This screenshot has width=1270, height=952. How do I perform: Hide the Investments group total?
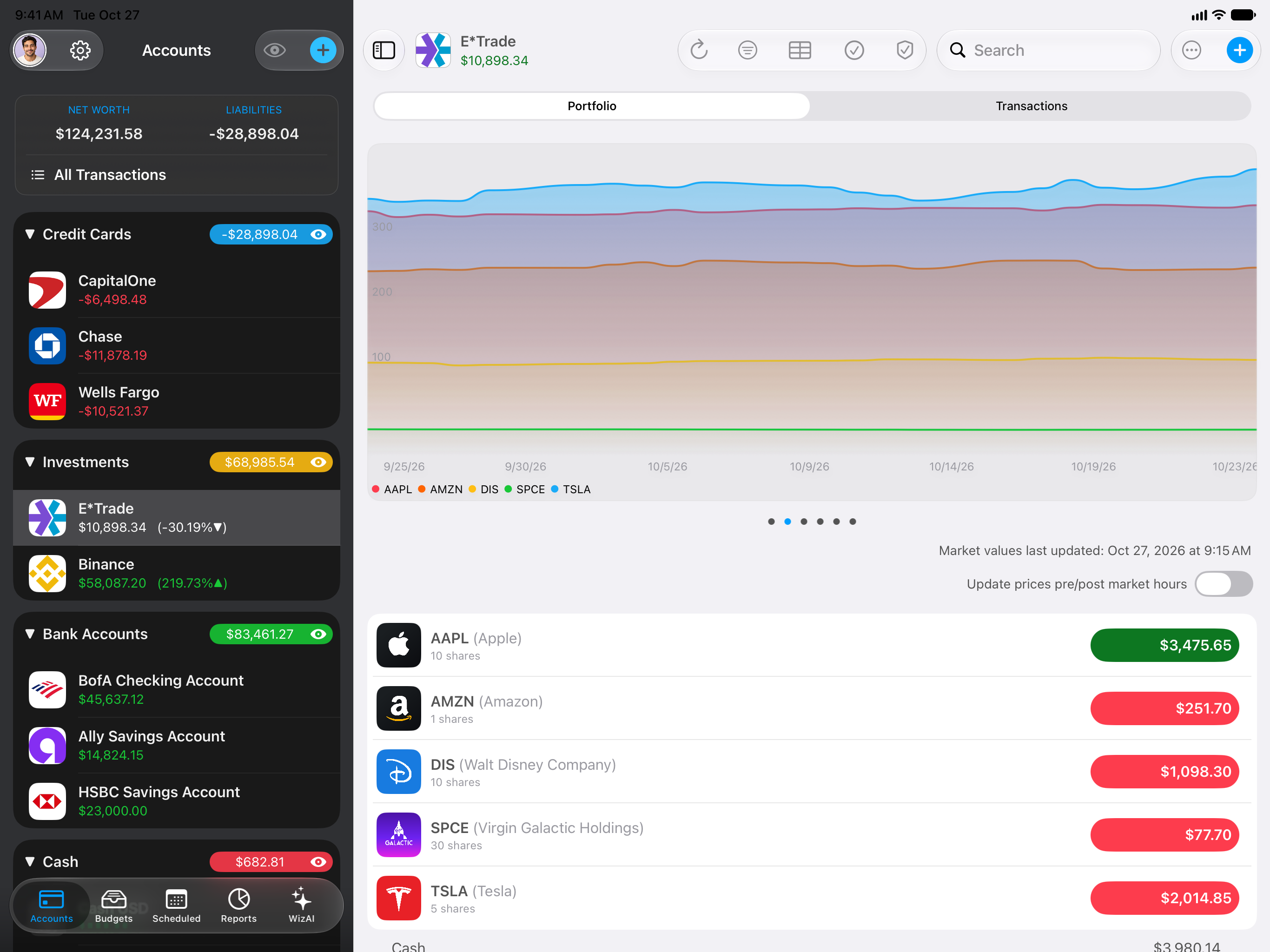coord(318,462)
